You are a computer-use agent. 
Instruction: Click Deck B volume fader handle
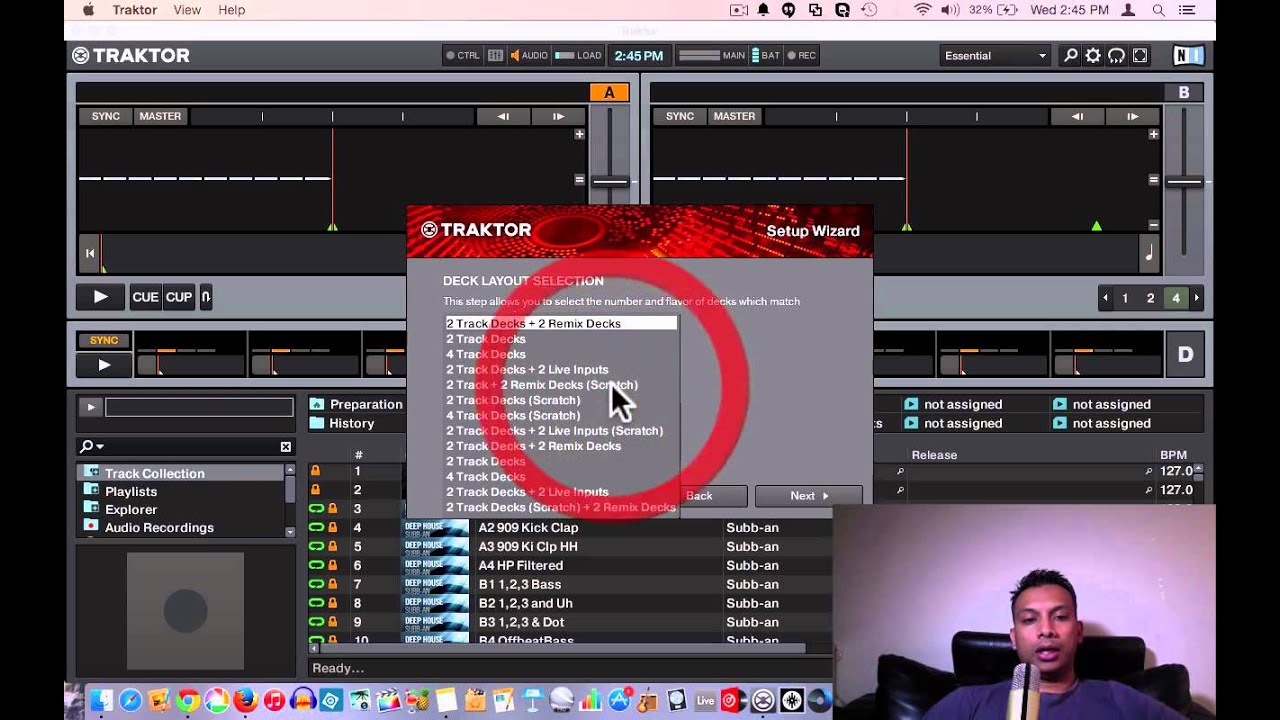(x=1184, y=182)
